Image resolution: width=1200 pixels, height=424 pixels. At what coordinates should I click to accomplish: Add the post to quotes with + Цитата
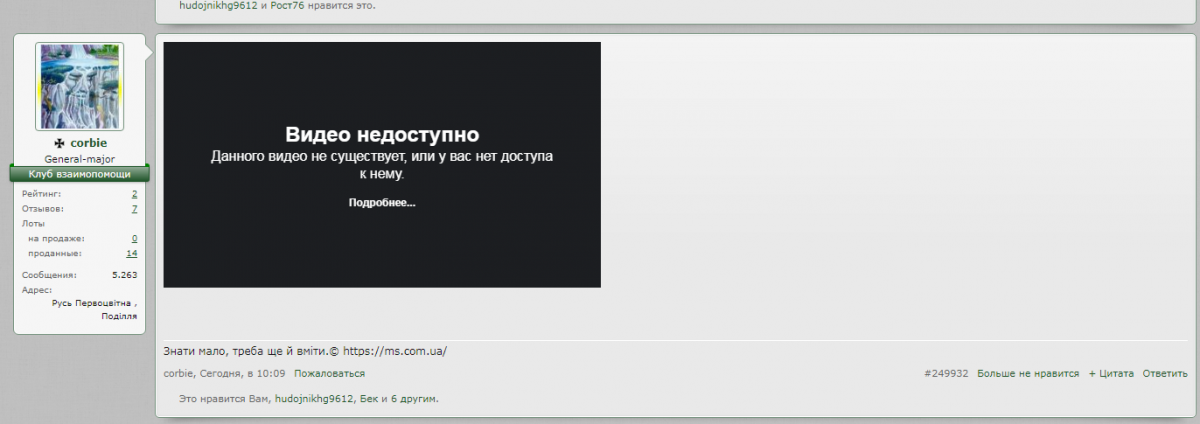(1111, 373)
